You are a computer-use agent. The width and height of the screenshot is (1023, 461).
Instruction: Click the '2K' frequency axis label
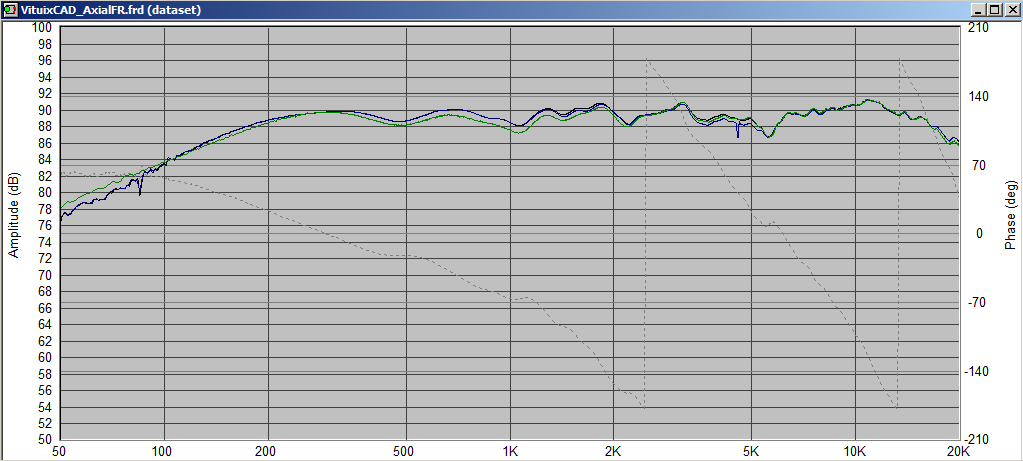(613, 451)
